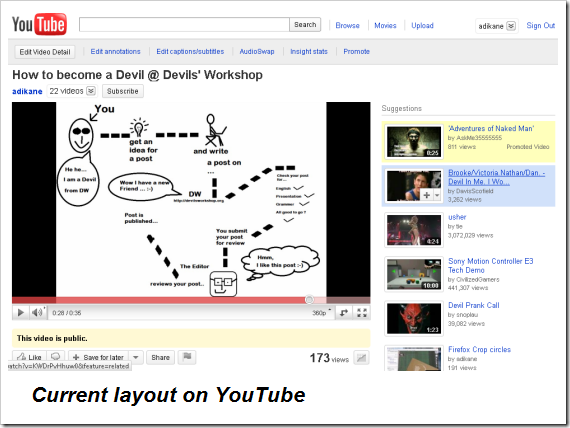Click the Sign Out link
The image size is (570, 428).
(541, 25)
